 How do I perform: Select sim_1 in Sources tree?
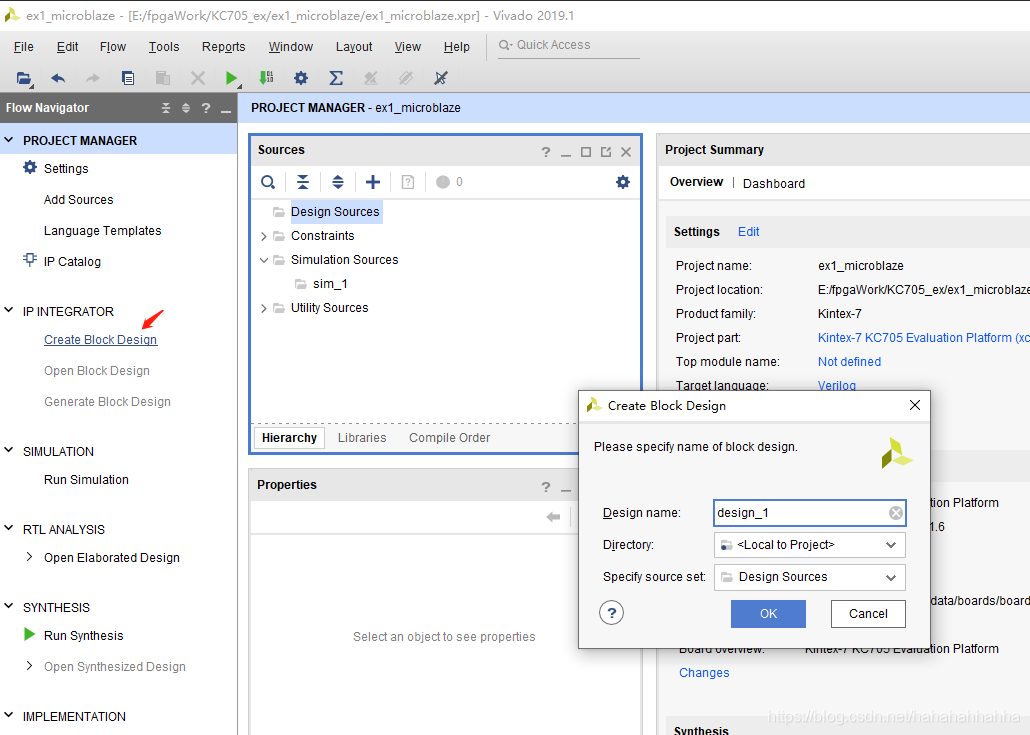(330, 284)
